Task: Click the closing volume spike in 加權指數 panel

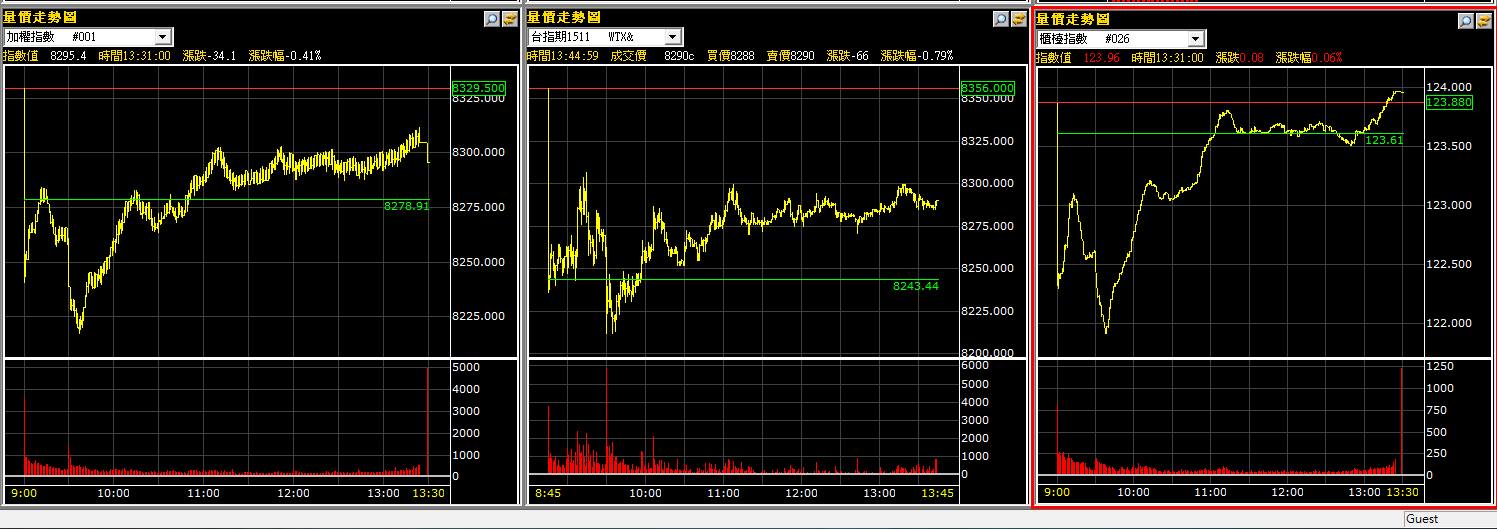Action: pyautogui.click(x=428, y=421)
